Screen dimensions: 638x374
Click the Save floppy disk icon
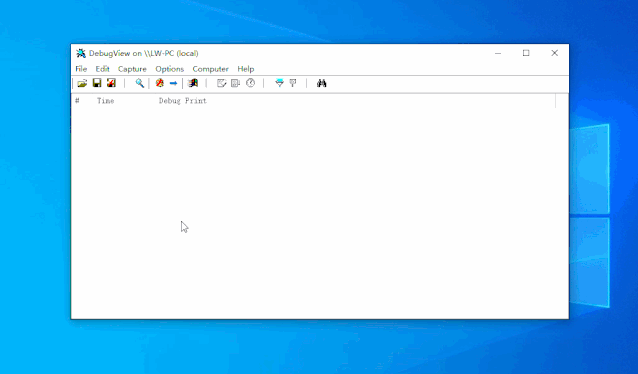[x=97, y=83]
